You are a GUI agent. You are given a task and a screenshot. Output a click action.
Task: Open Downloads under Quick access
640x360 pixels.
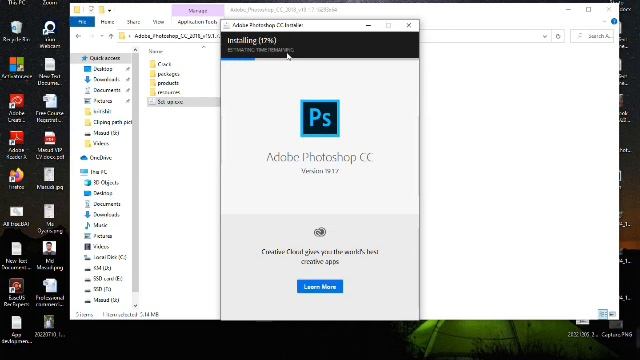(102, 80)
